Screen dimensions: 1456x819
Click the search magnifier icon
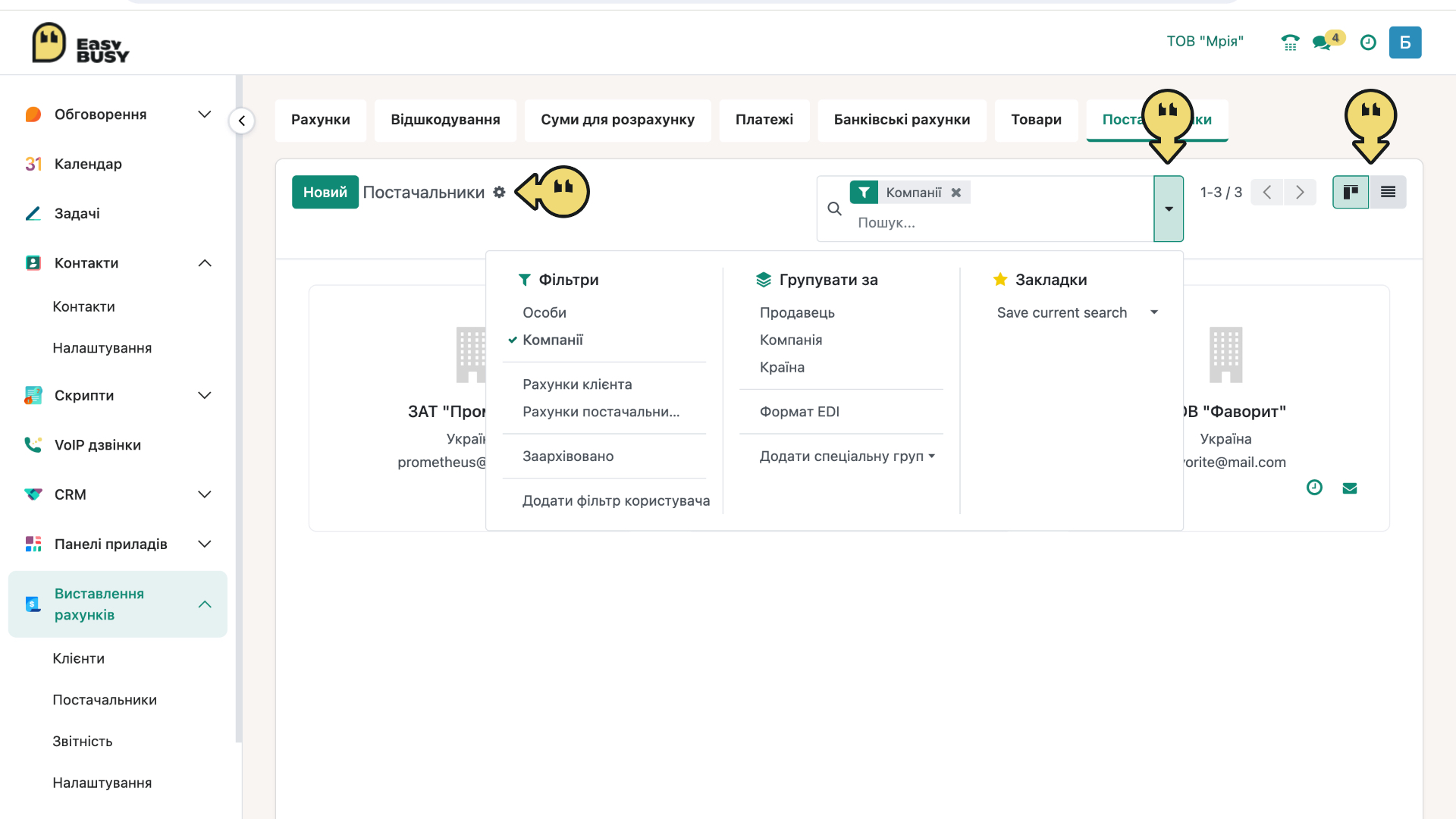coord(834,209)
